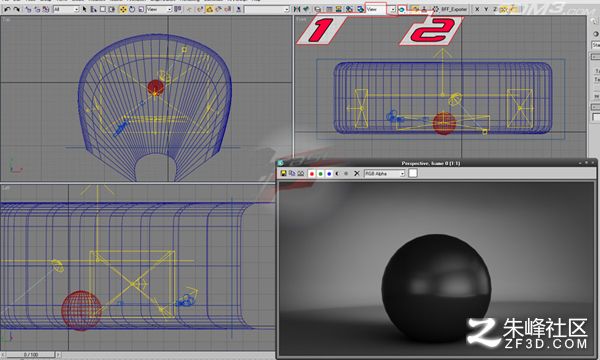This screenshot has height=360, width=600.
Task: Activate the Select and Rotate tool
Action: pyautogui.click(x=132, y=9)
